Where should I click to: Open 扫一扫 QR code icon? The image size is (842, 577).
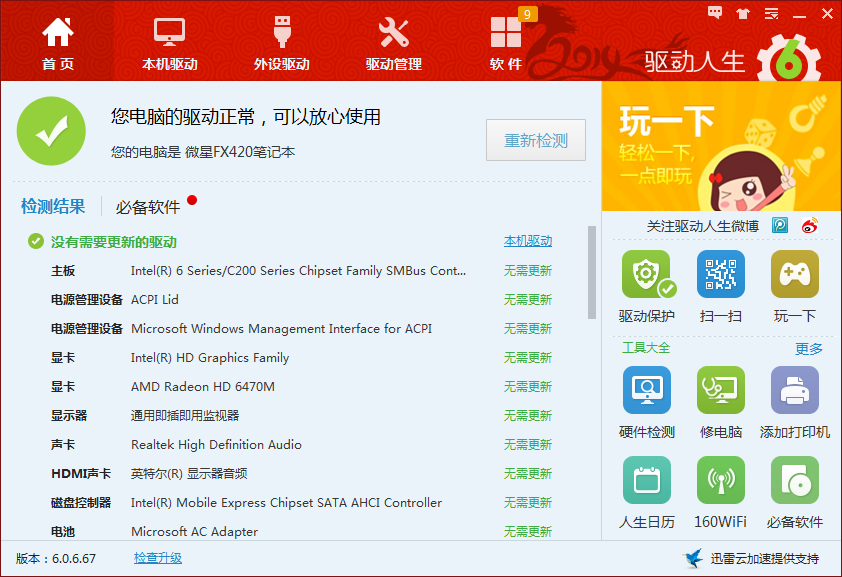[721, 274]
